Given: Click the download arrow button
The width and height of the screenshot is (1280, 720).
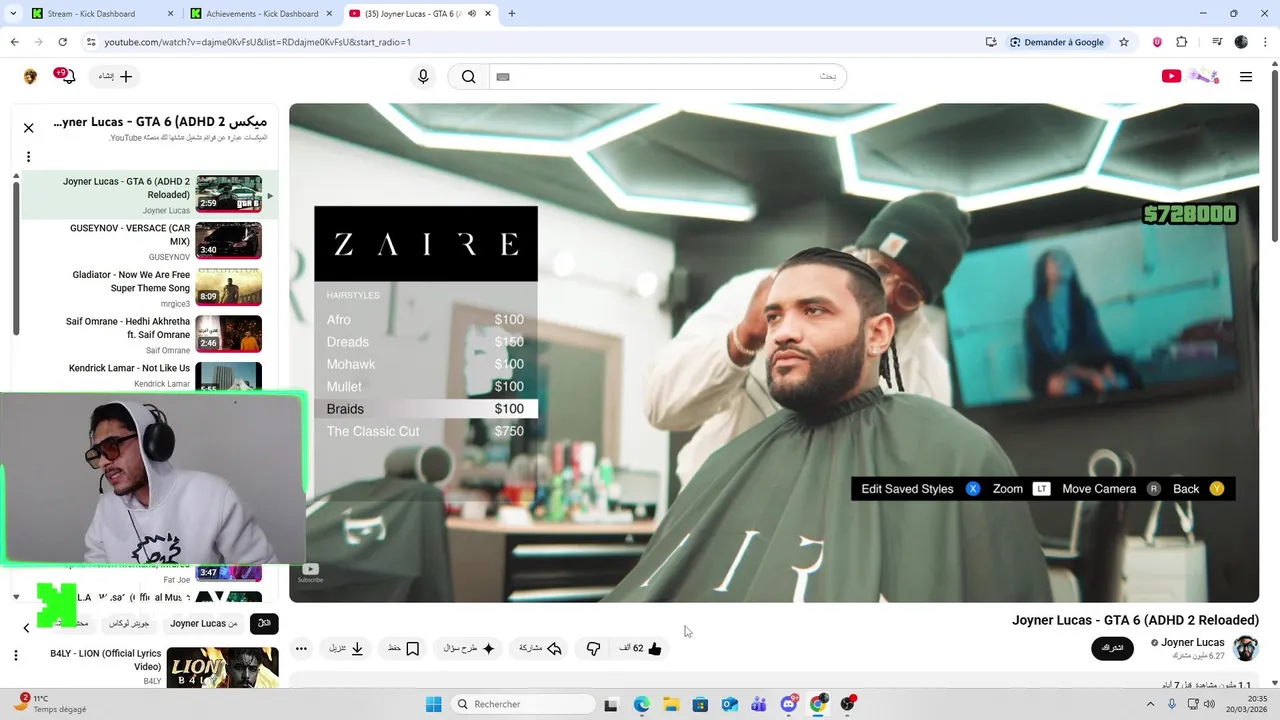Looking at the screenshot, I should pos(346,648).
